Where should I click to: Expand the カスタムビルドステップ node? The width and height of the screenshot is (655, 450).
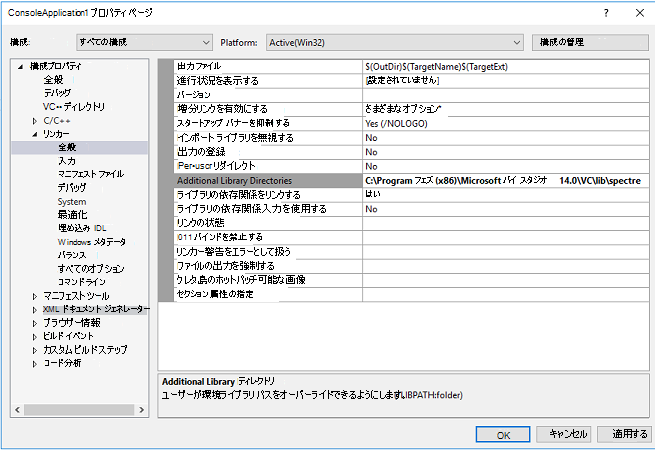tap(35, 350)
